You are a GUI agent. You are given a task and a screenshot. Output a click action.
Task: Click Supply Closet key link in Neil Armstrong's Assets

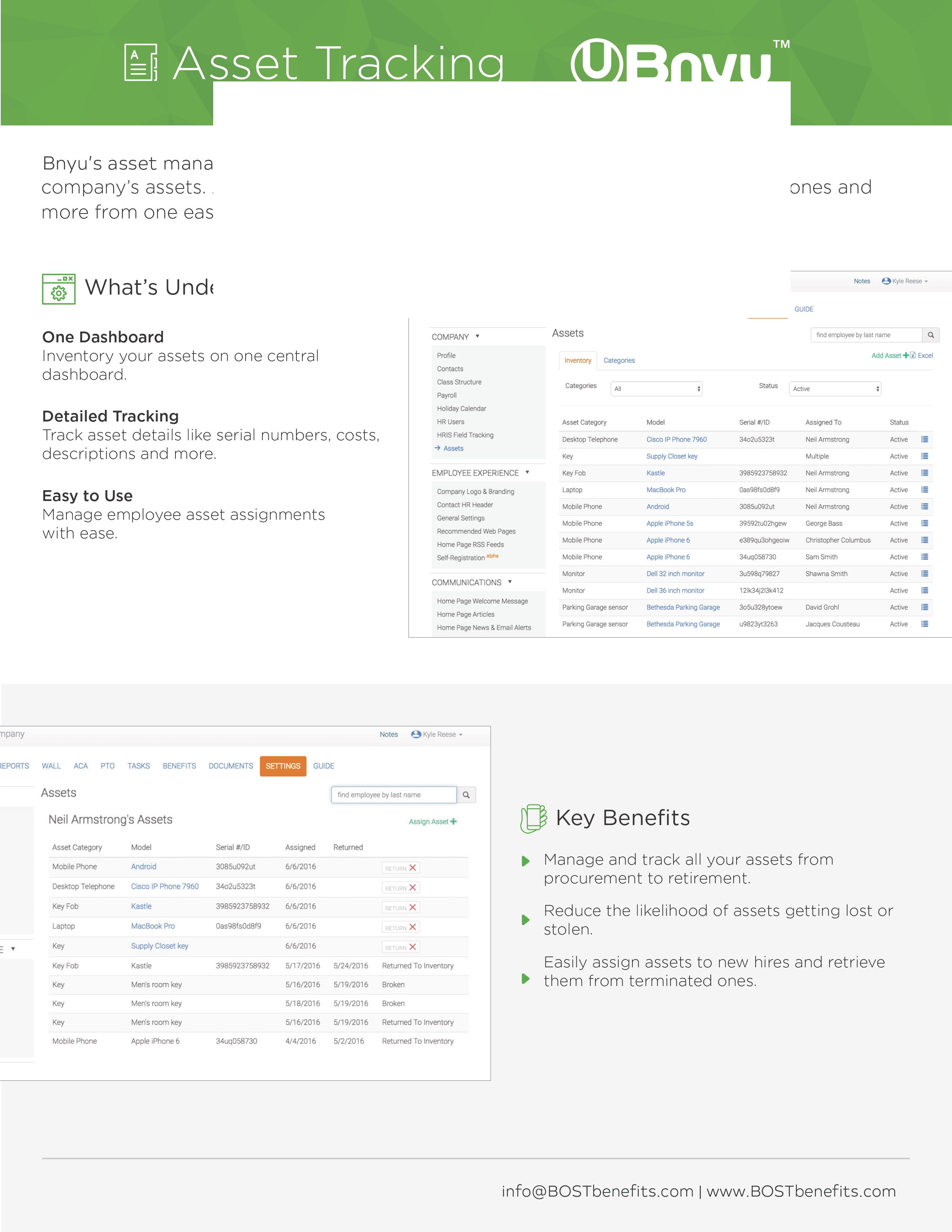tap(160, 946)
